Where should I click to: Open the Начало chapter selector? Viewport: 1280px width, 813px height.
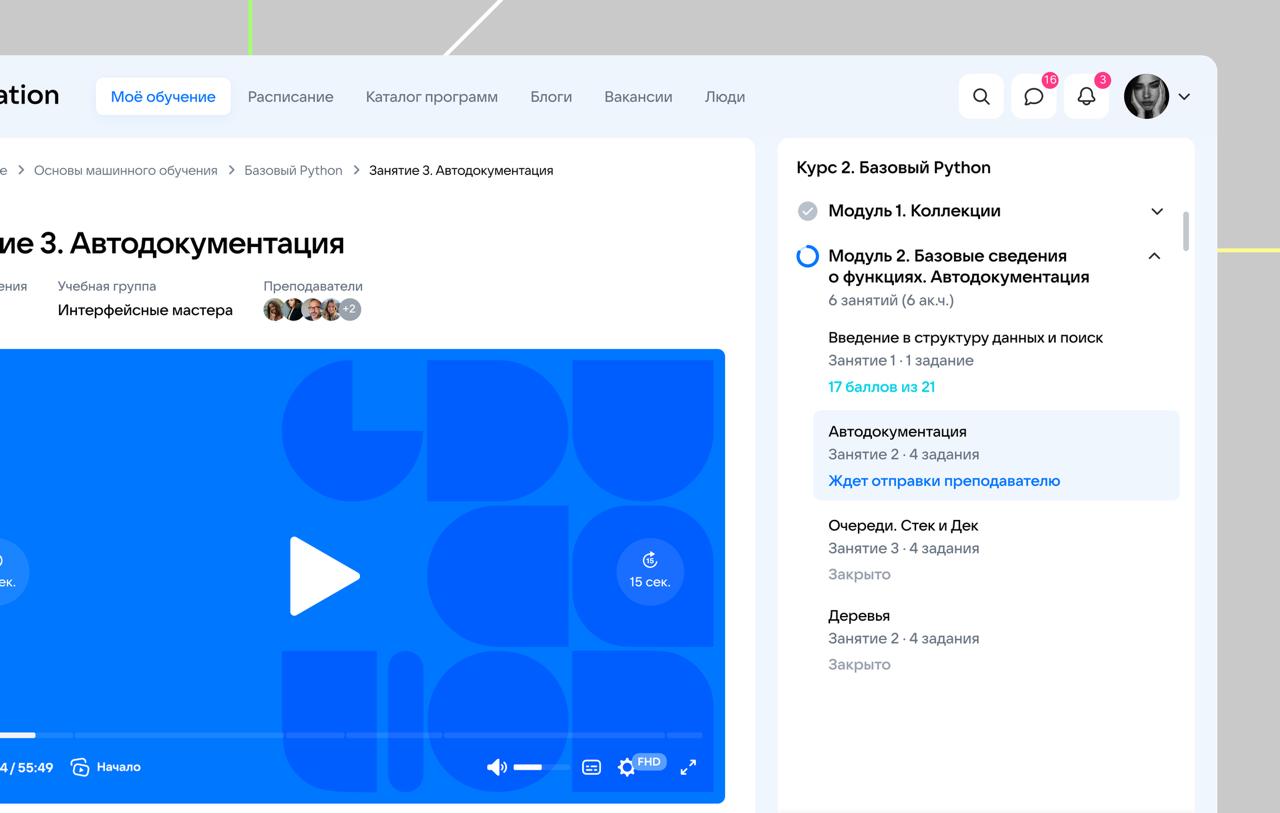pos(106,767)
